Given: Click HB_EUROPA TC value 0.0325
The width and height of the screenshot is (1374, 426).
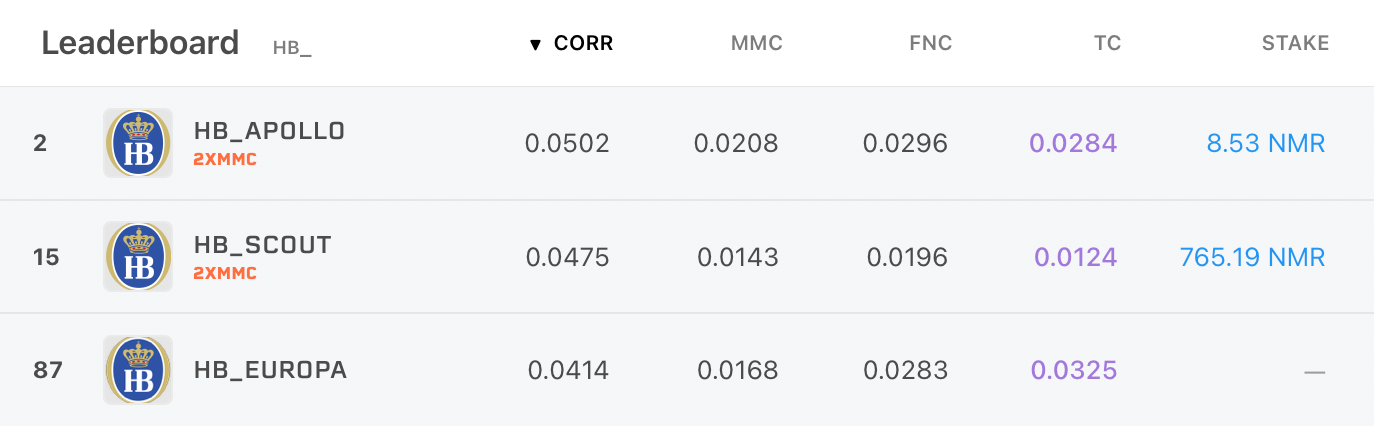Looking at the screenshot, I should click(1075, 371).
